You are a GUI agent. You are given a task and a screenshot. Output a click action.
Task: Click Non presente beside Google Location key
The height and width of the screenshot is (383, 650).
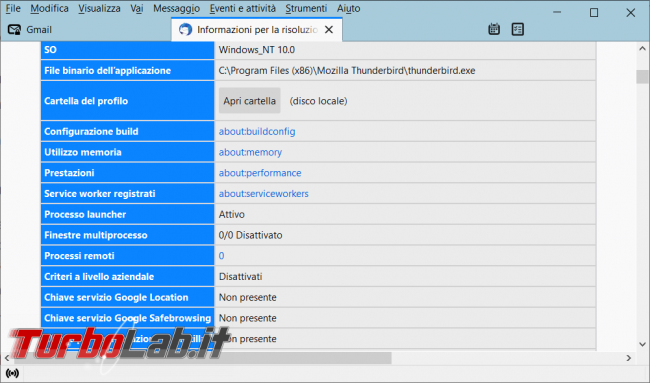point(247,297)
